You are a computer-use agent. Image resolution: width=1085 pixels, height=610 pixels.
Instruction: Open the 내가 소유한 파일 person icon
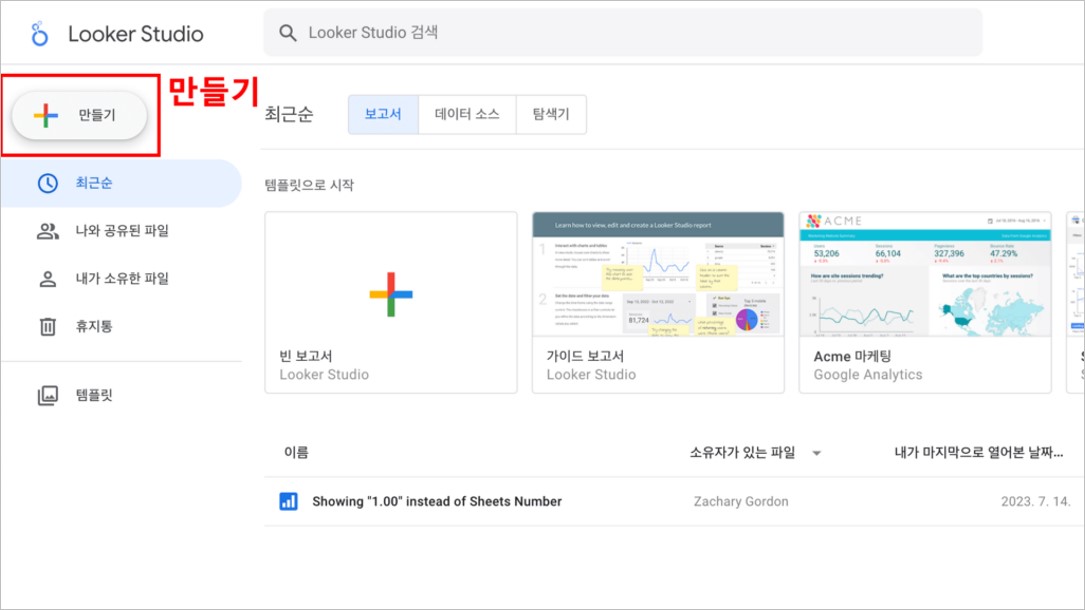pyautogui.click(x=47, y=279)
